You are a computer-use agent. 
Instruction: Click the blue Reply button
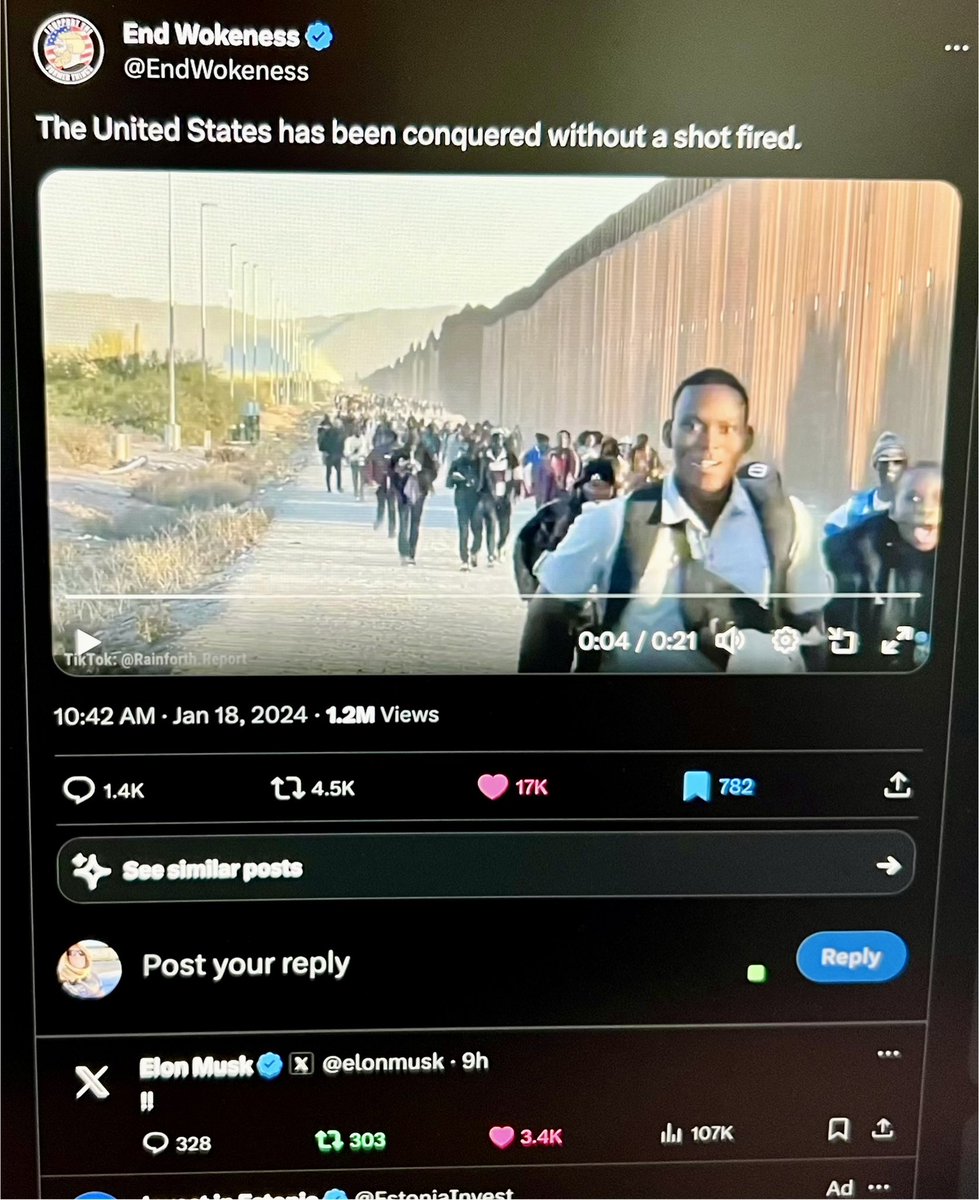click(x=851, y=957)
